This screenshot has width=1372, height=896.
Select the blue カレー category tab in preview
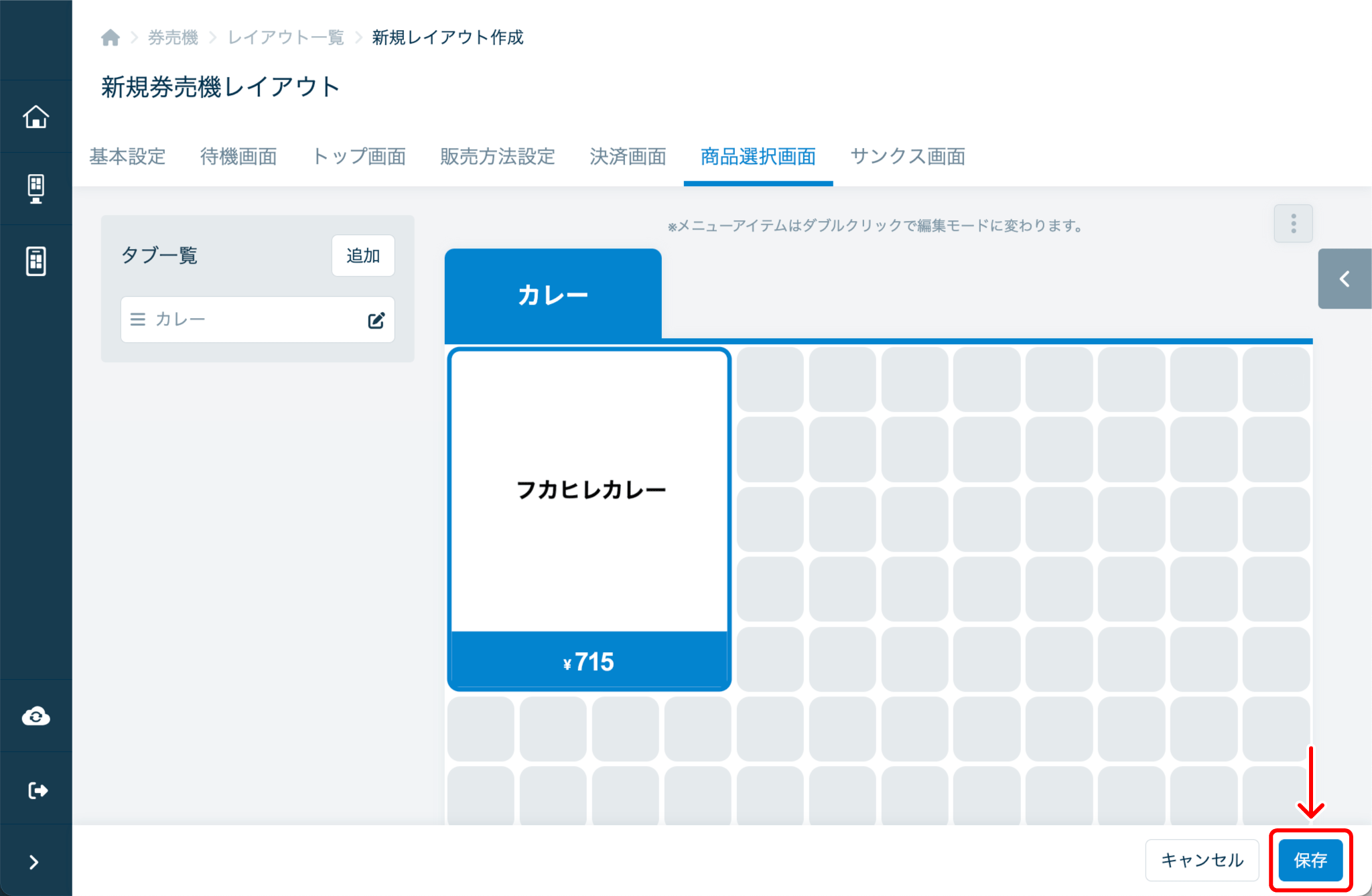(553, 295)
